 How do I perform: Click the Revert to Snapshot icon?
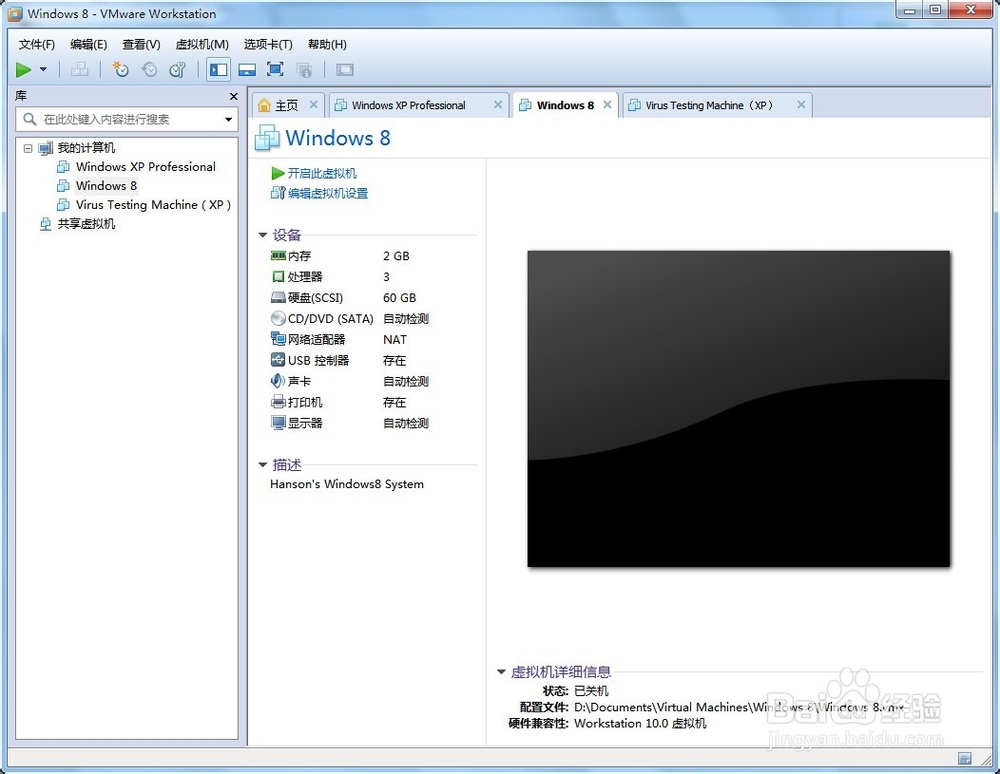pos(149,69)
